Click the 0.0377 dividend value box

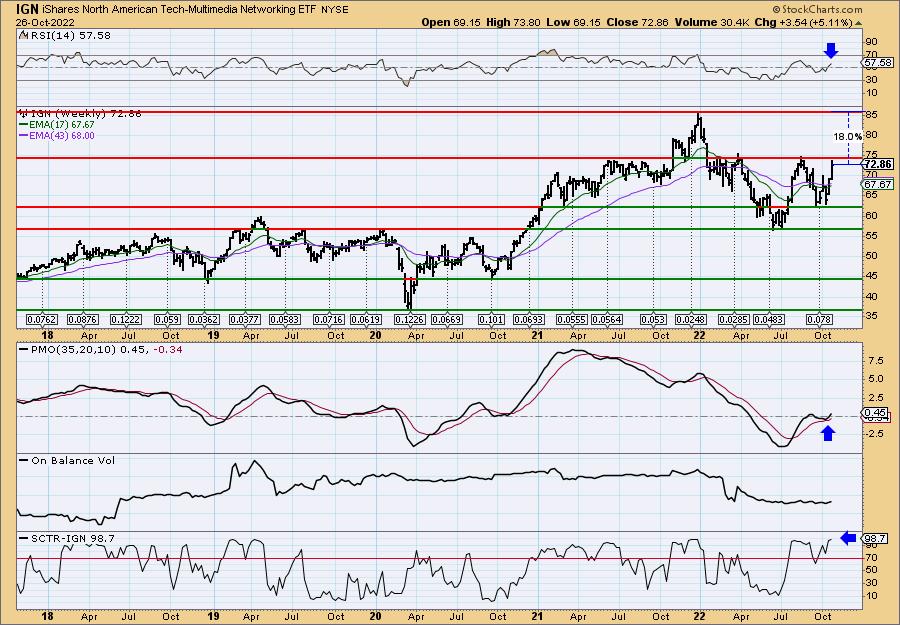click(245, 319)
